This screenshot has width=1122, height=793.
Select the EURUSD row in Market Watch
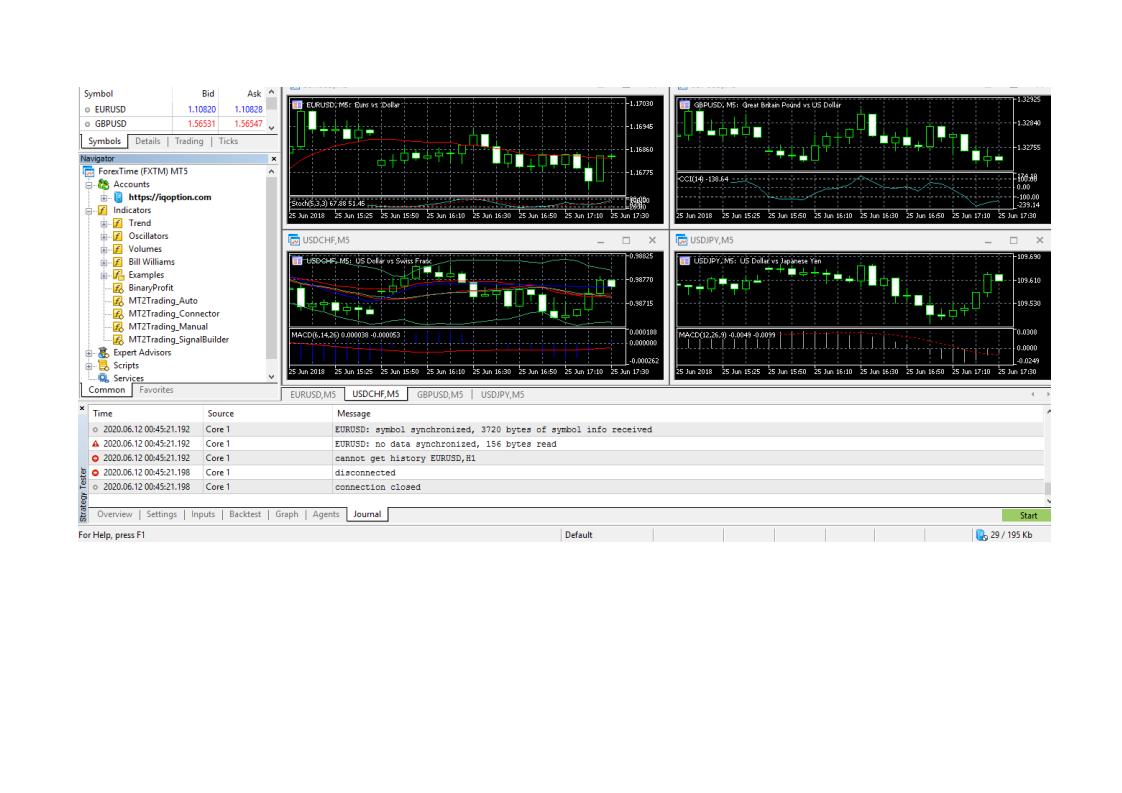click(x=172, y=110)
